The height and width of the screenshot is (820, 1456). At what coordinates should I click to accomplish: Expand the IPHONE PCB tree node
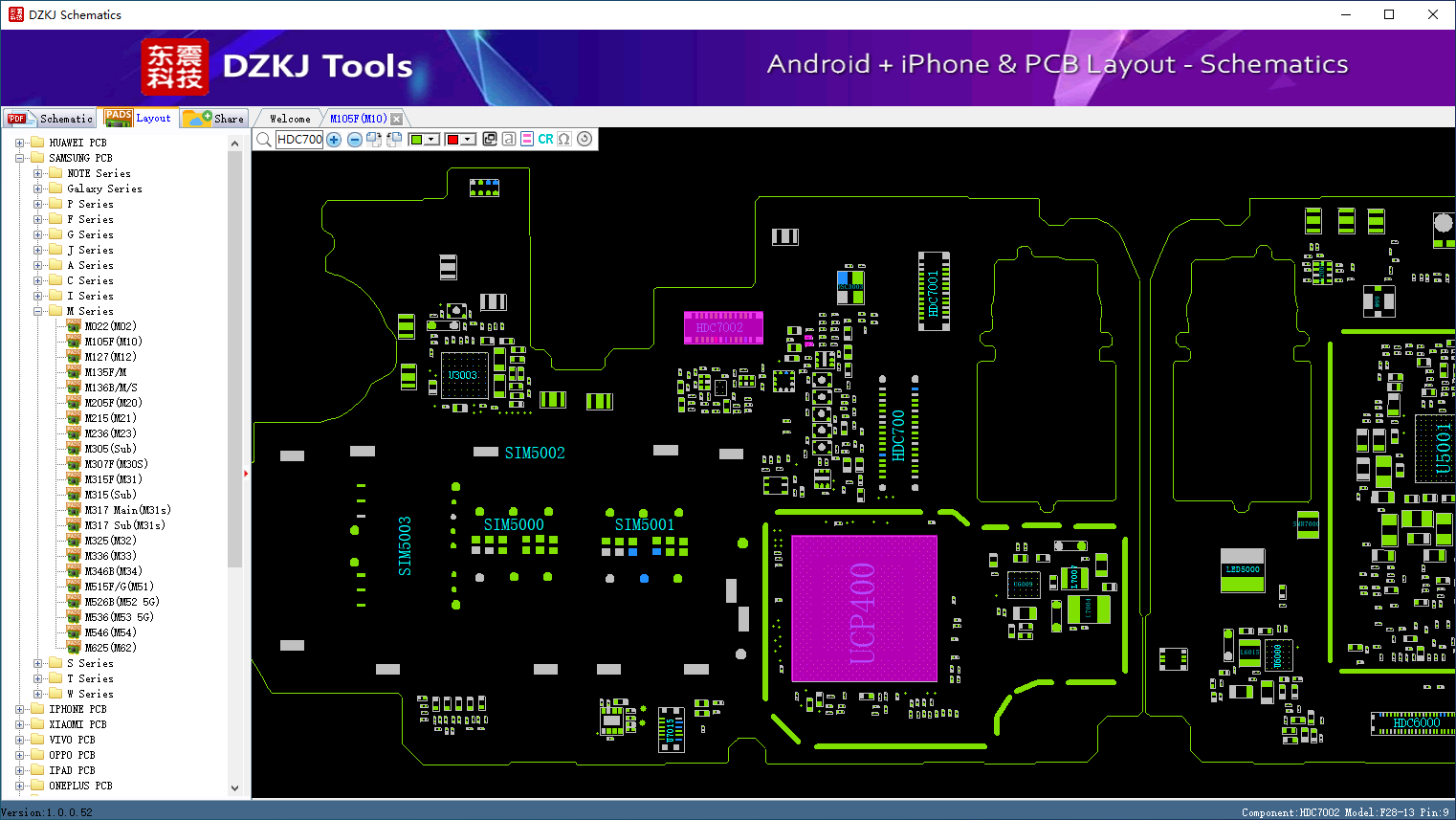tap(20, 709)
